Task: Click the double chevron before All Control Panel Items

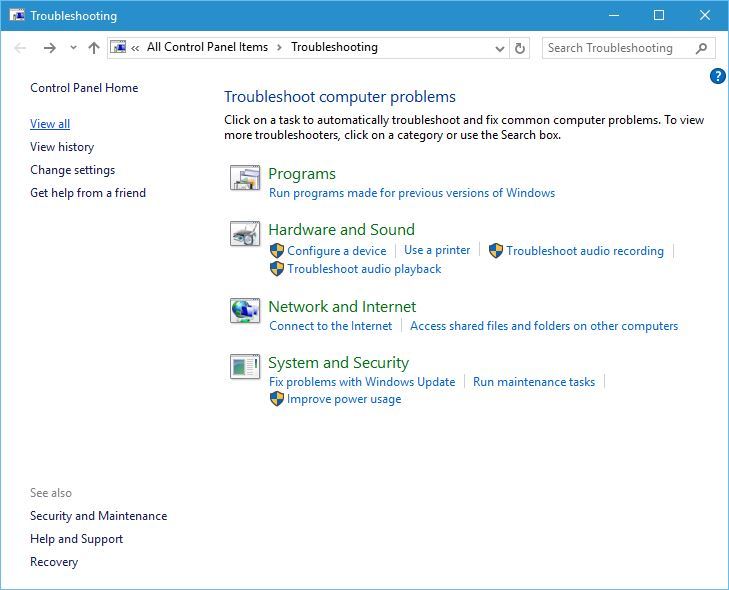Action: coord(135,48)
